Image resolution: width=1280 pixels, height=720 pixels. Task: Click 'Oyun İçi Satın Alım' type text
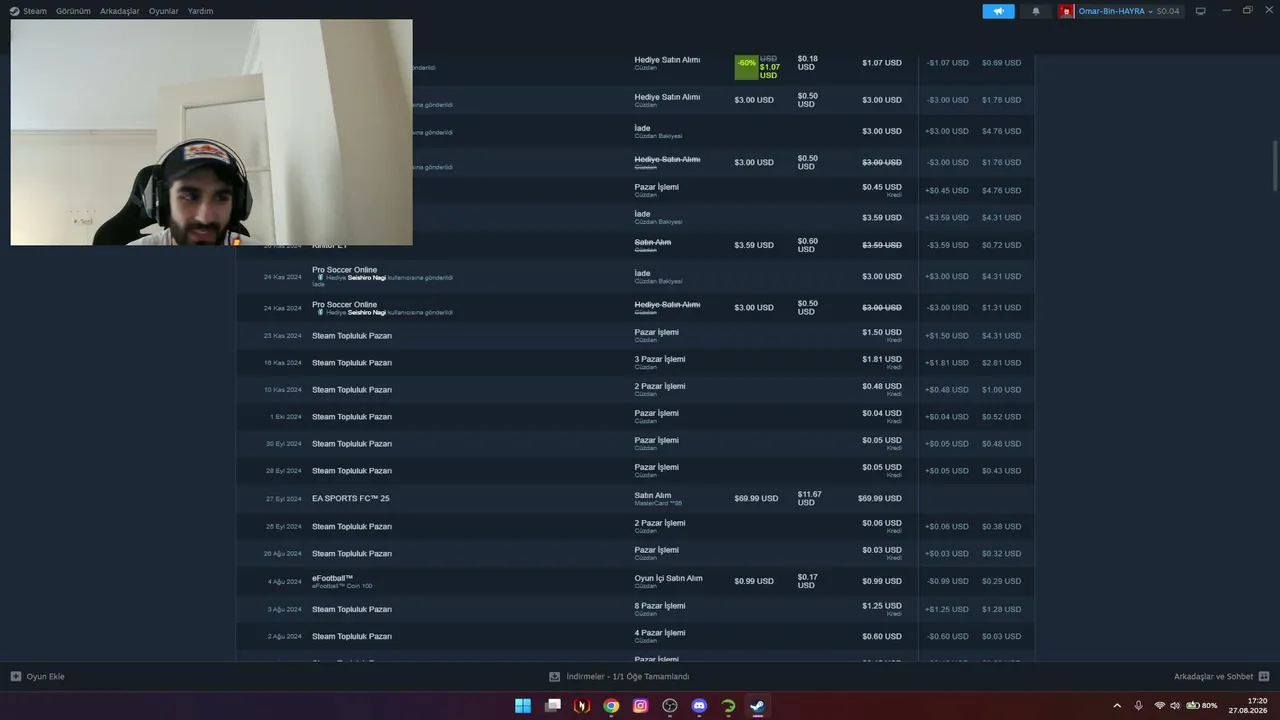tap(668, 578)
